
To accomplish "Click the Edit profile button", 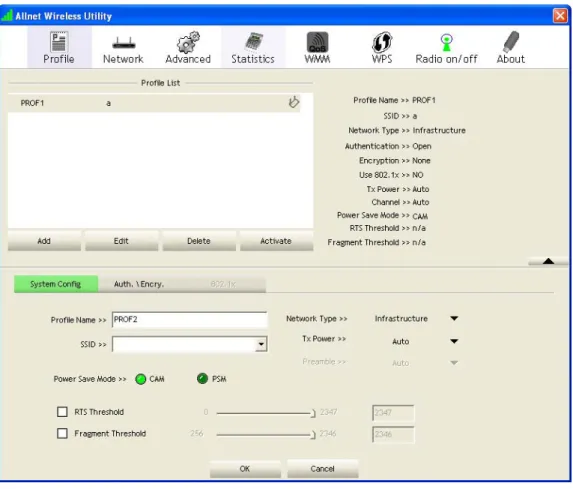I will 121,241.
